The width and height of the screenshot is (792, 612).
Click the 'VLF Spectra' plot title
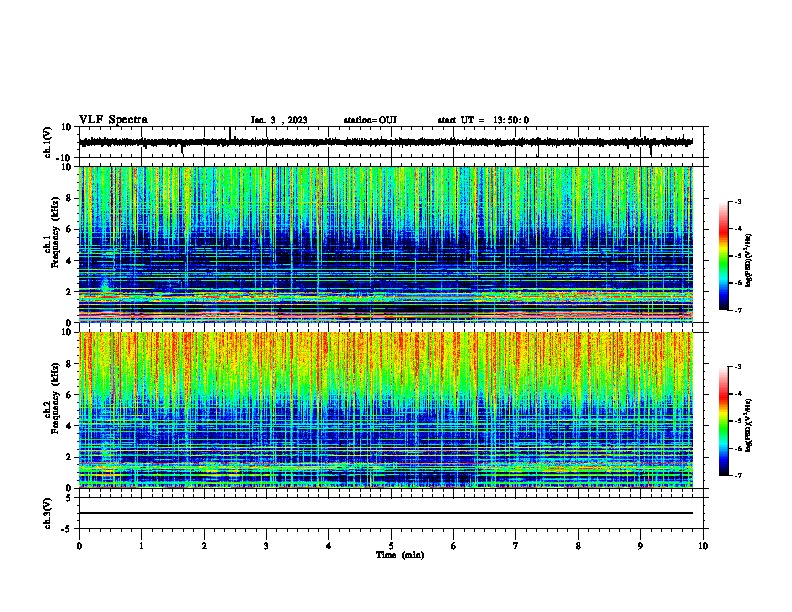coord(113,120)
